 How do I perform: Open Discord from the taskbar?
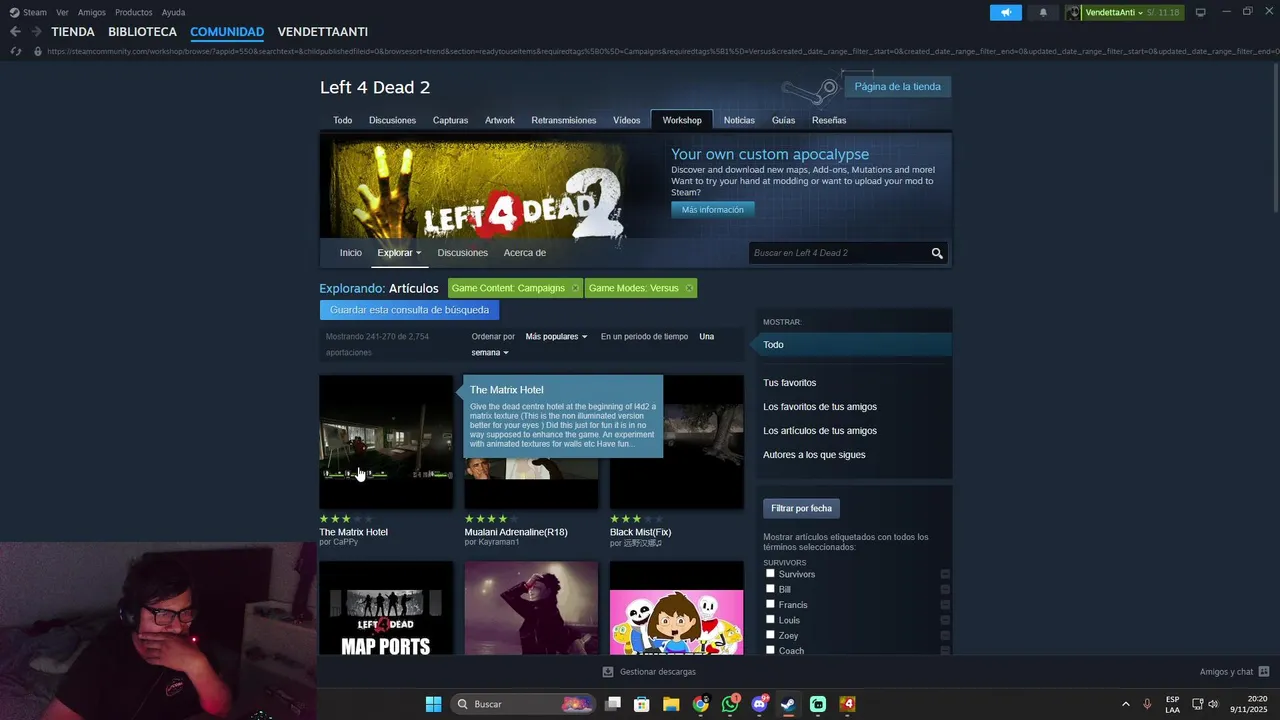[x=759, y=704]
